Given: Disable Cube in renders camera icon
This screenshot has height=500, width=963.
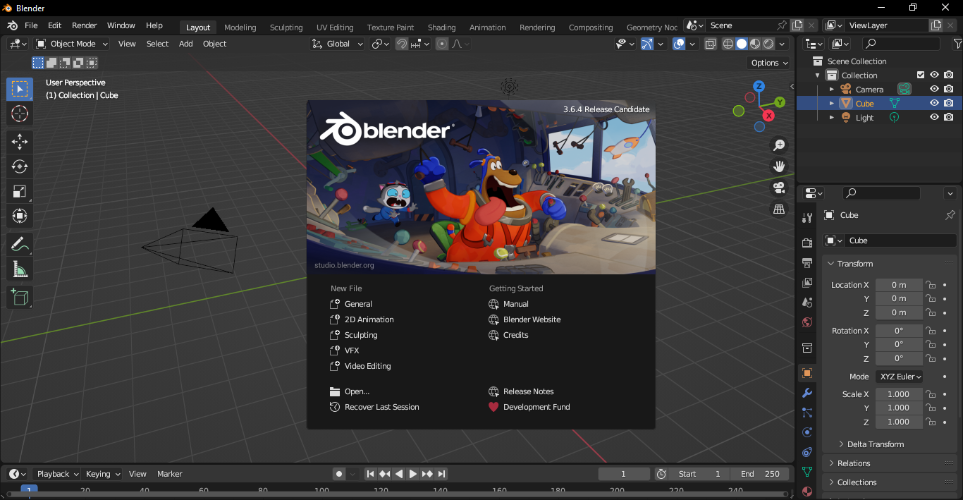Looking at the screenshot, I should tap(949, 103).
